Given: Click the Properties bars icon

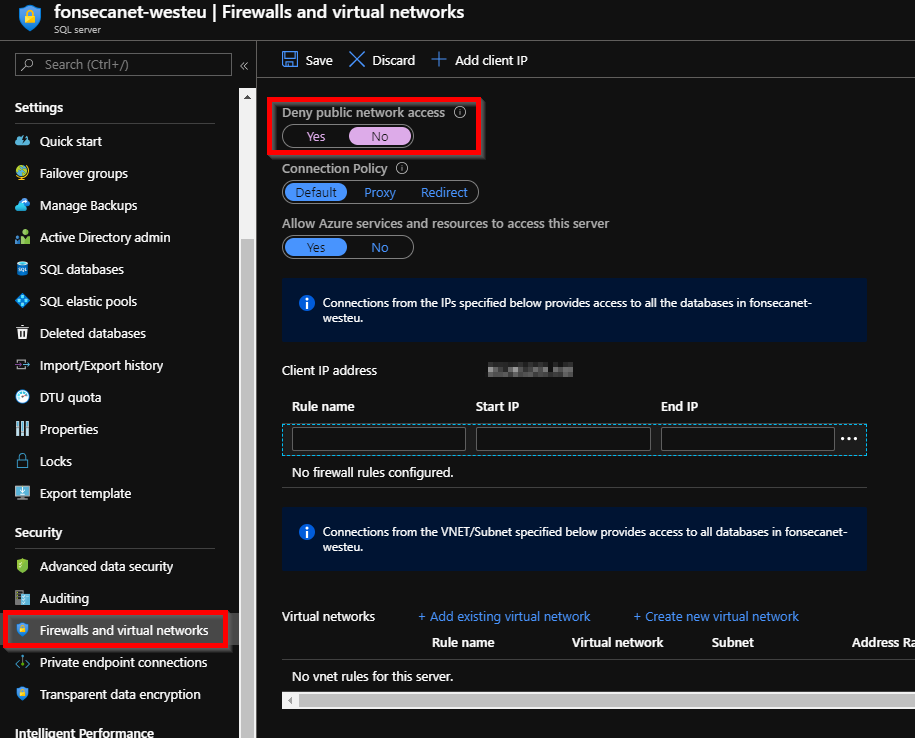Looking at the screenshot, I should (22, 429).
